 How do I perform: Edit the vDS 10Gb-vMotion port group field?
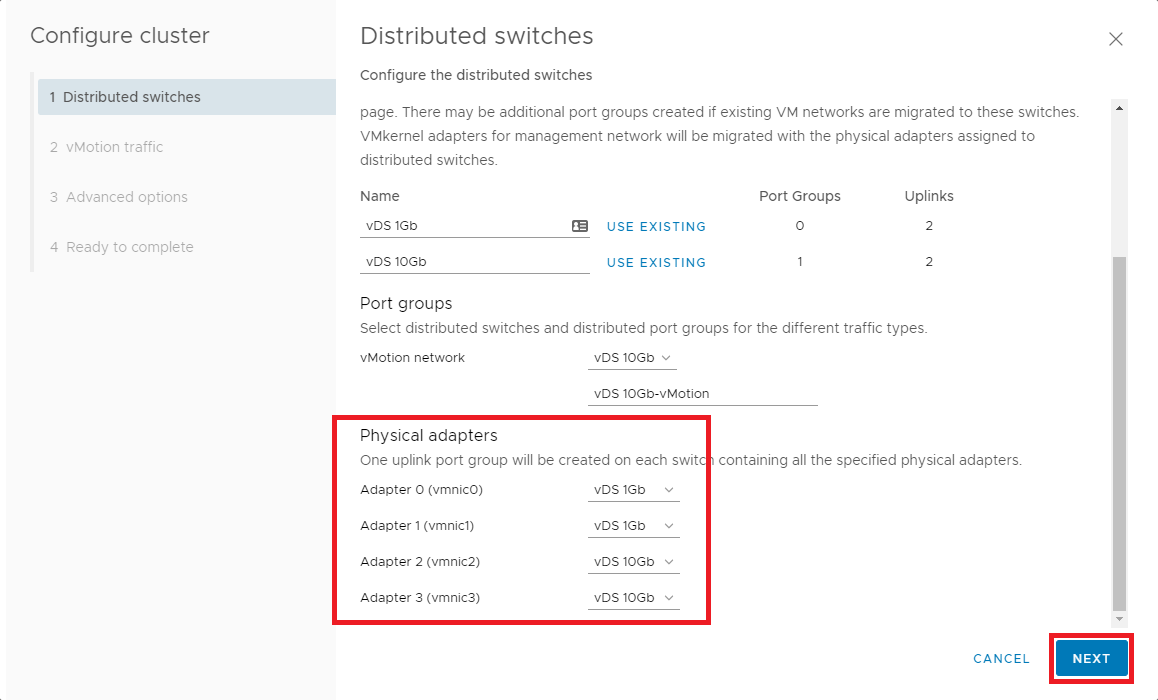702,393
